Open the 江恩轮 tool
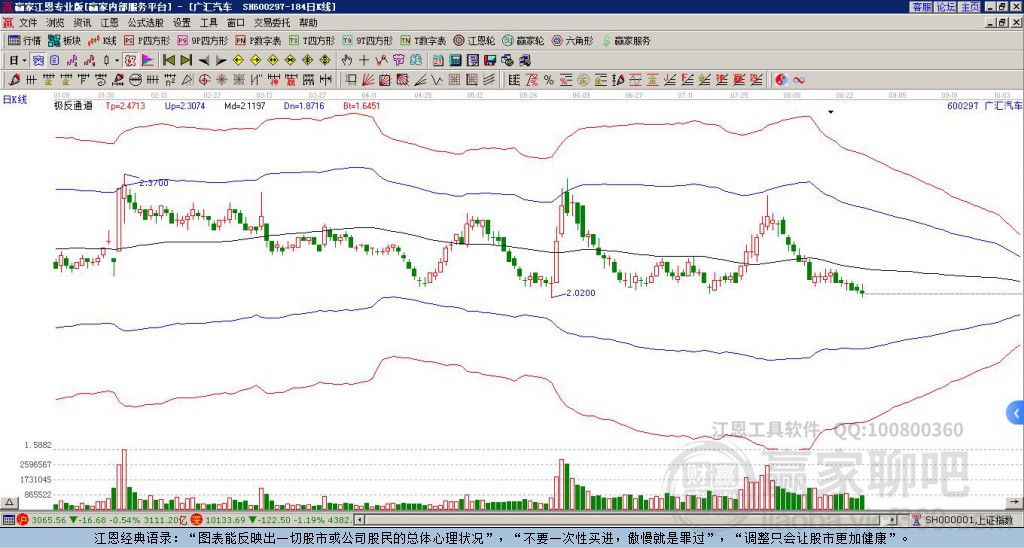The width and height of the screenshot is (1024, 548). [x=475, y=40]
